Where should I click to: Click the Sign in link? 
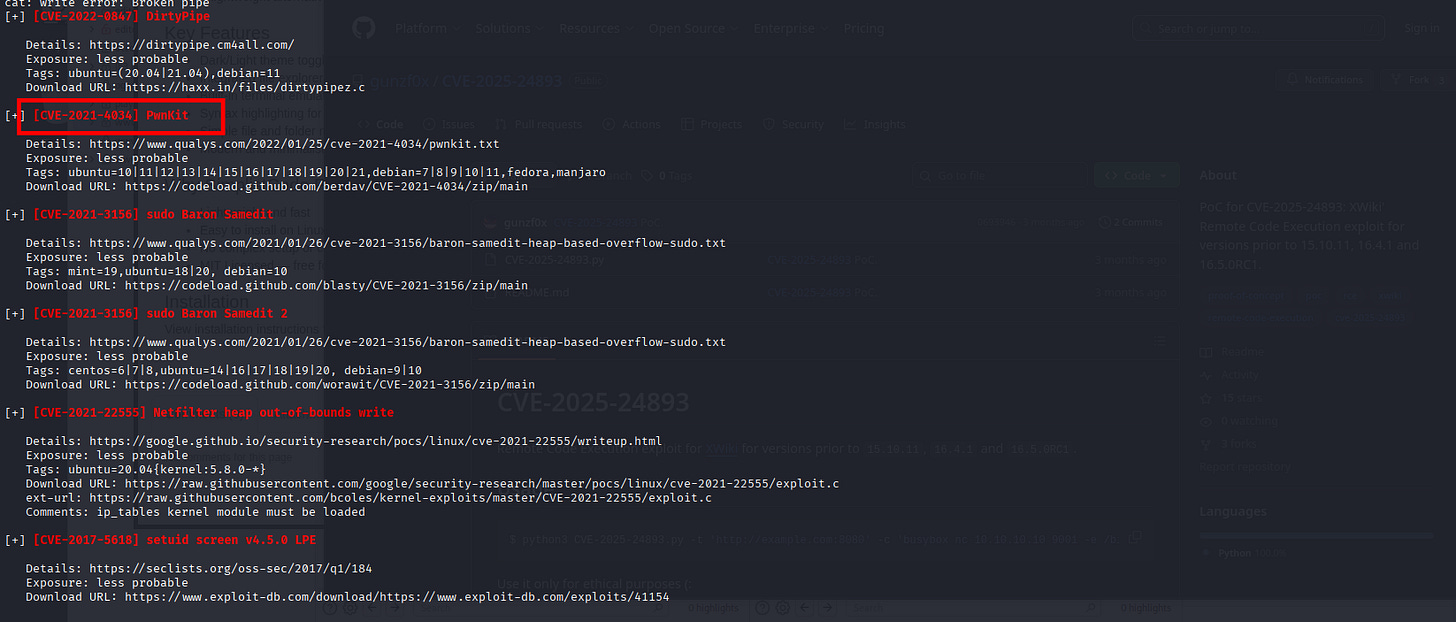pyautogui.click(x=1421, y=29)
